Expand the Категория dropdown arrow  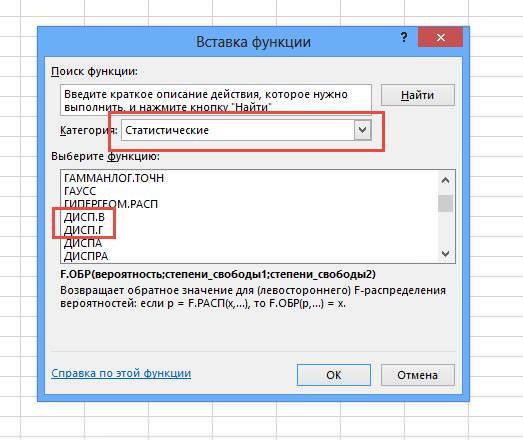pyautogui.click(x=363, y=130)
